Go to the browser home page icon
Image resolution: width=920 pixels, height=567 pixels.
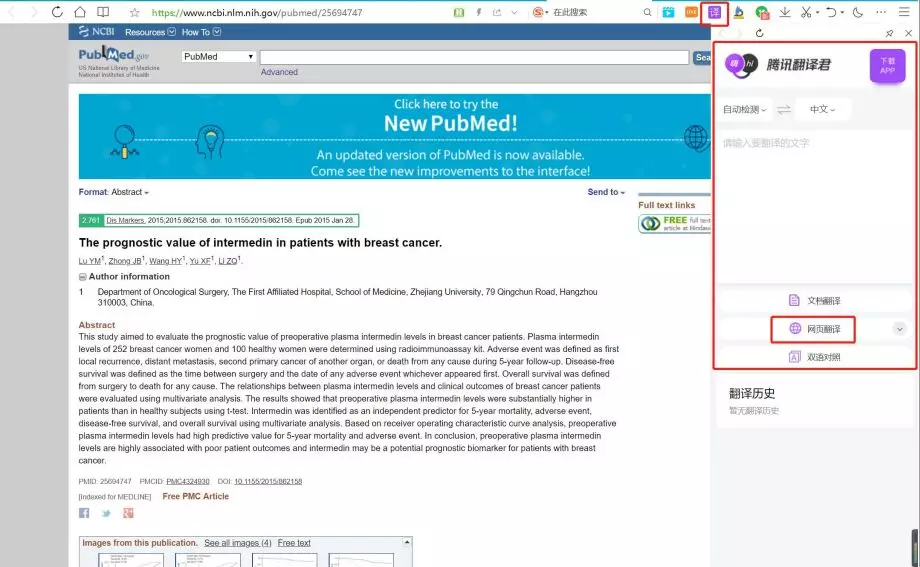80,12
